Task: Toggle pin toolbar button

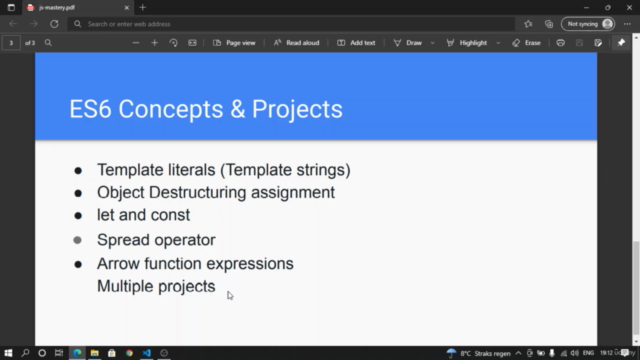Action: coord(621,43)
